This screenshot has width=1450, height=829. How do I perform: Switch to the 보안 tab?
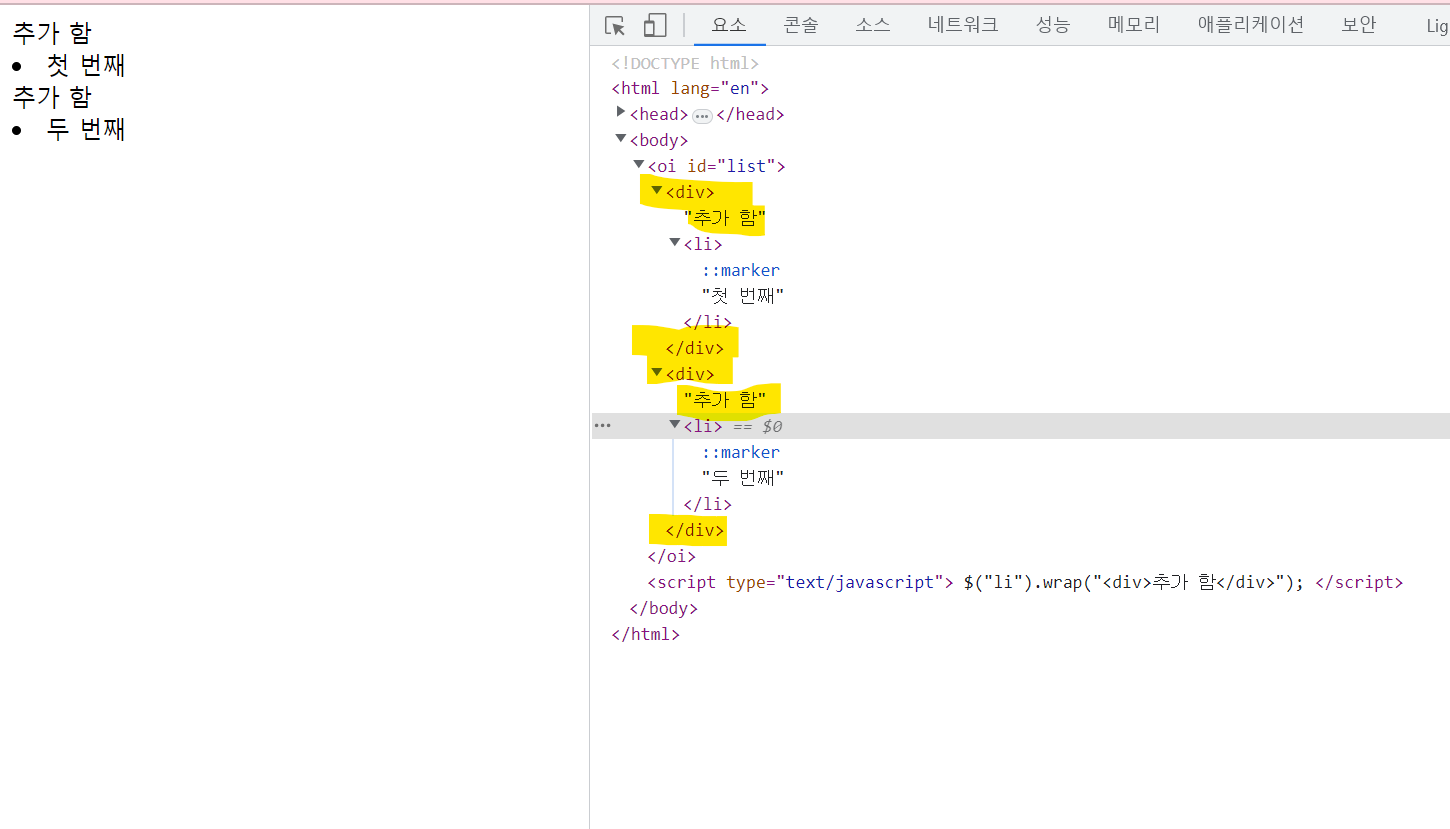click(1359, 25)
